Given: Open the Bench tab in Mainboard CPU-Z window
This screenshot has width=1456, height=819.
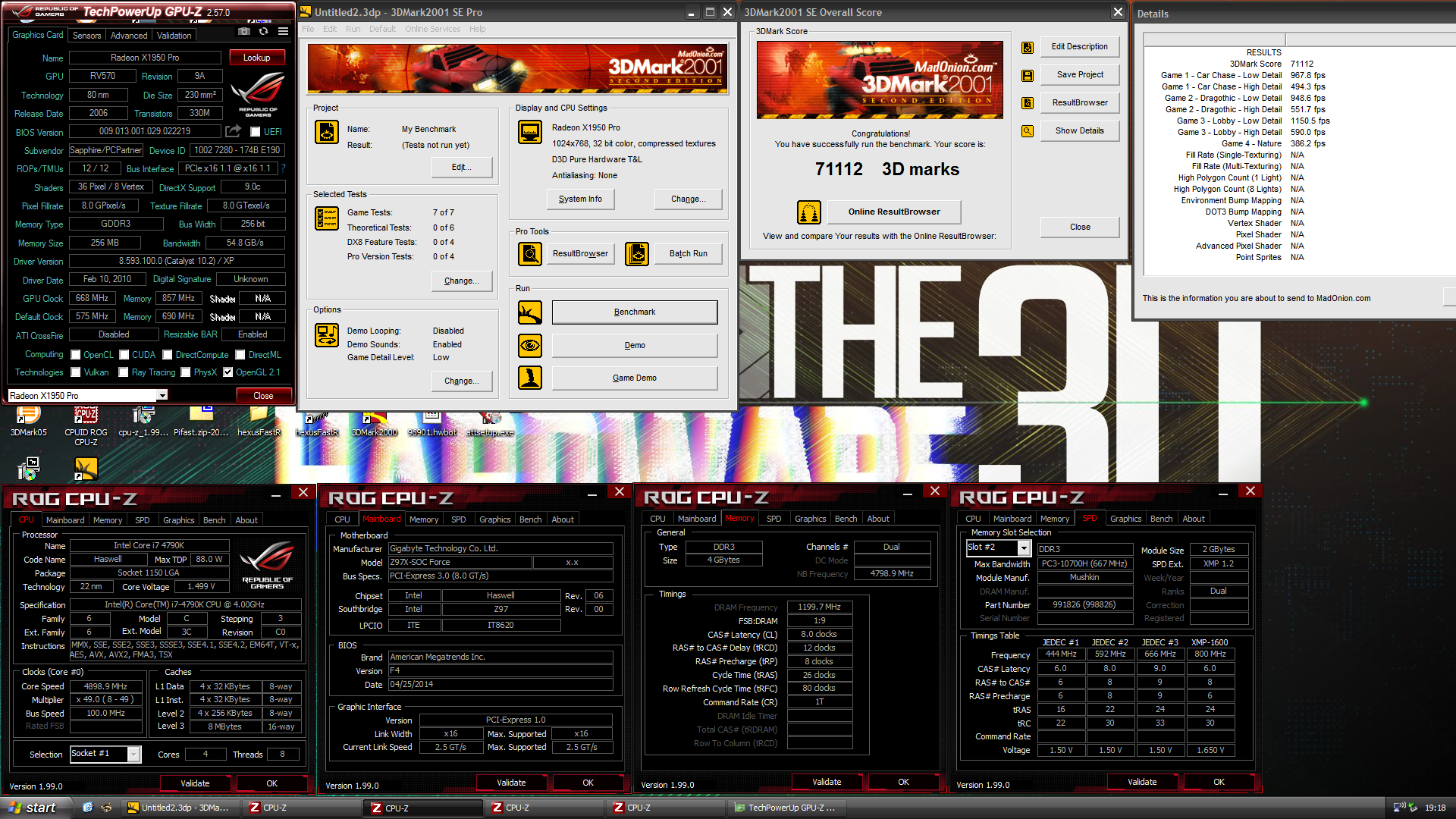Looking at the screenshot, I should 531,519.
